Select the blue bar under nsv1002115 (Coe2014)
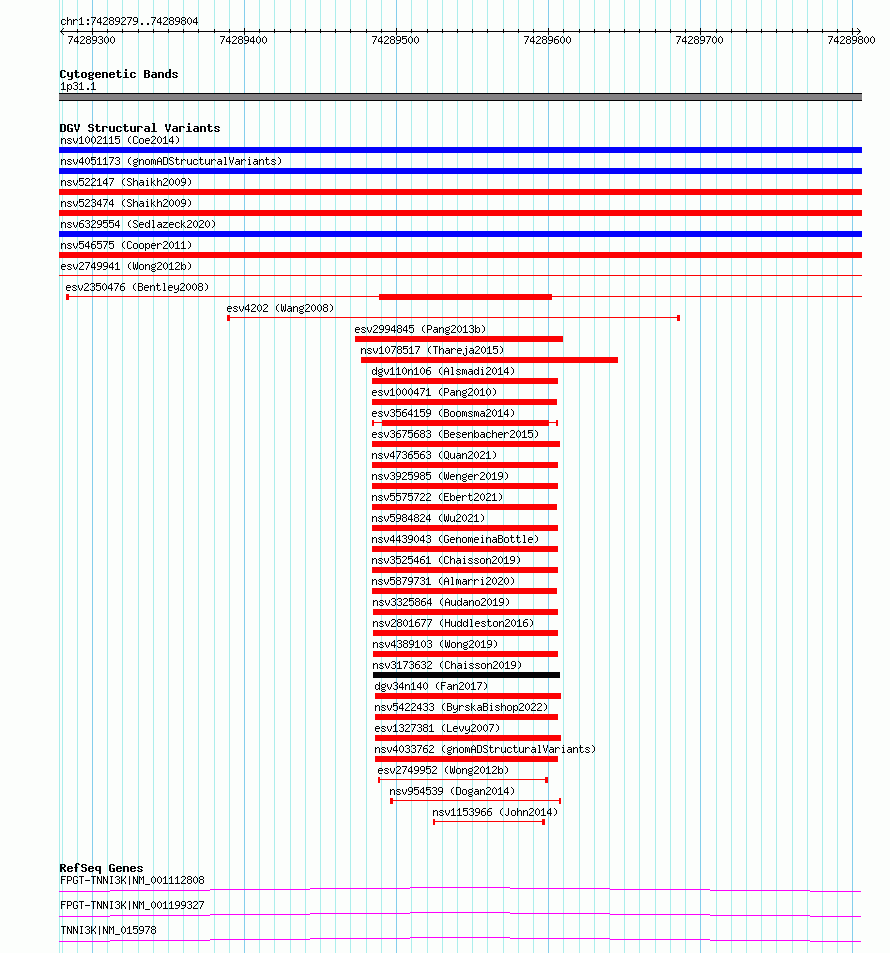The height and width of the screenshot is (953, 890). (460, 150)
